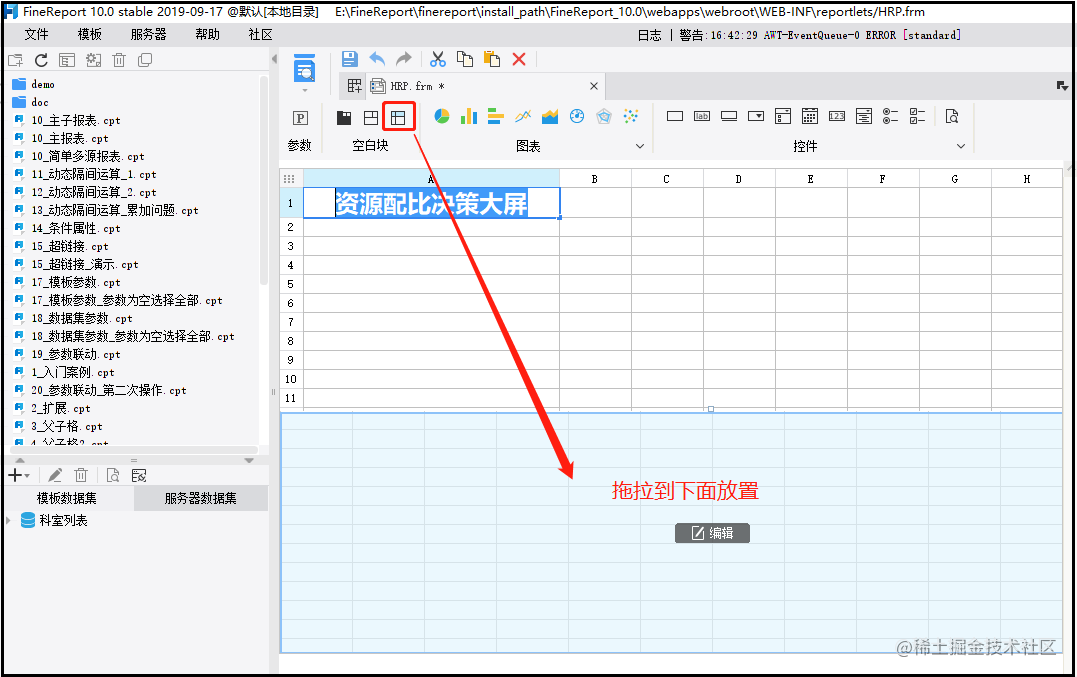1077x677 pixels.
Task: Close the HRP.frm tab
Action: 594,86
